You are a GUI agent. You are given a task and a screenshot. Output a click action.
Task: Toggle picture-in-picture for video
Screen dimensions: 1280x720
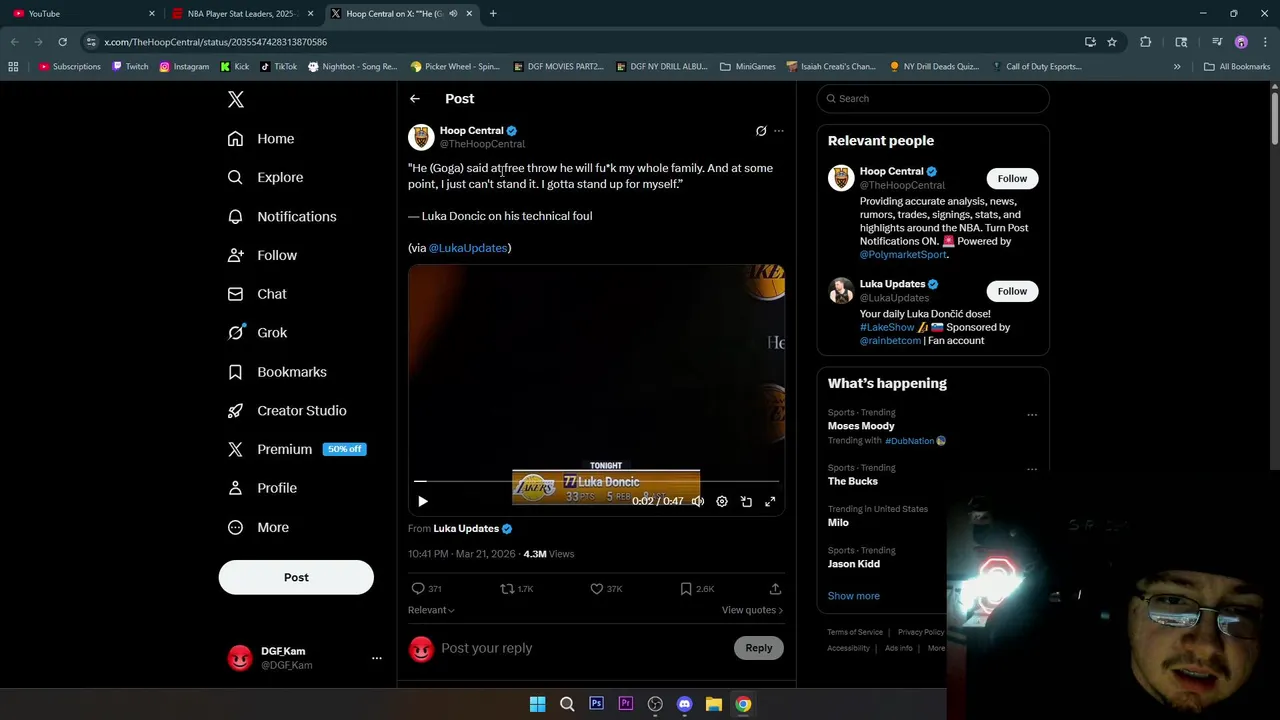click(746, 501)
